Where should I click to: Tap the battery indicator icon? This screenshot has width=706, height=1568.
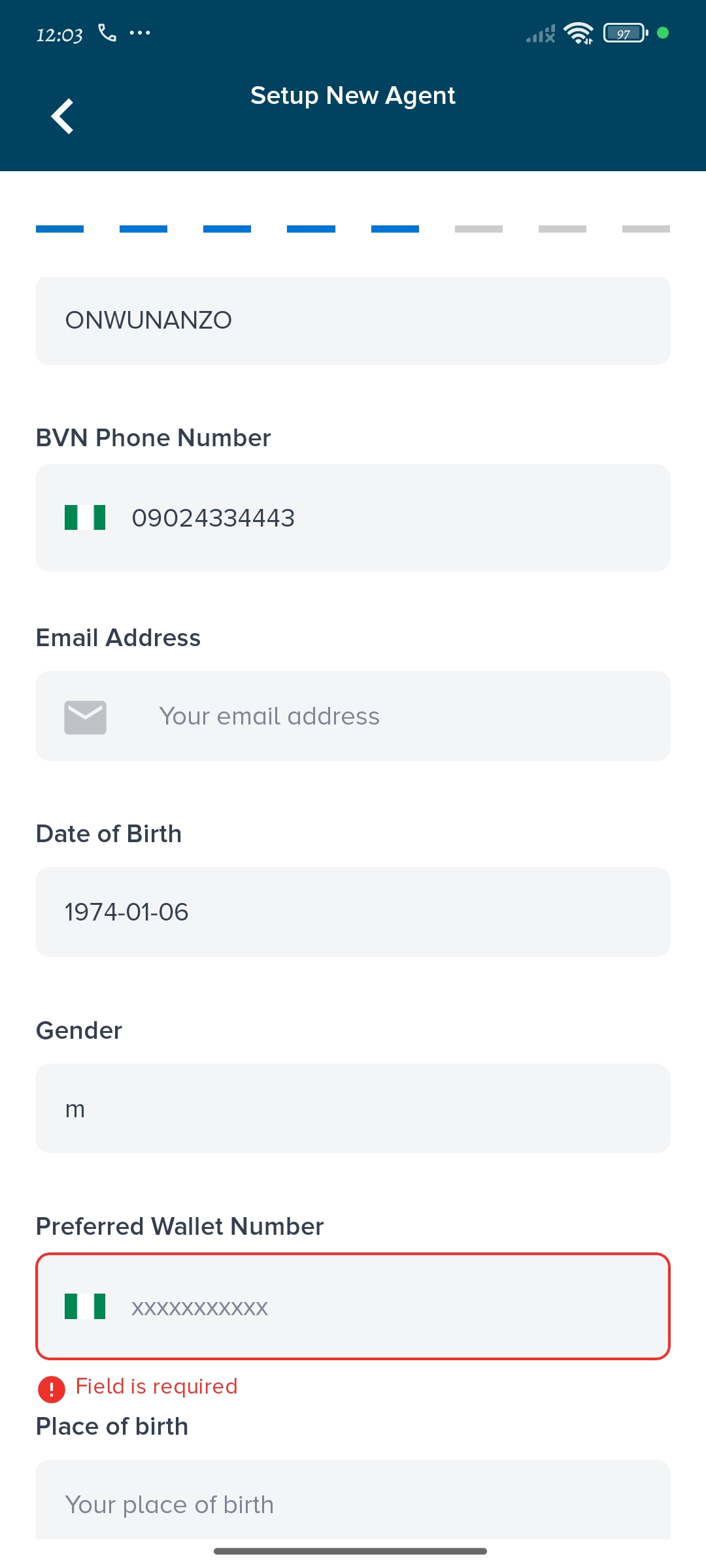pos(625,33)
